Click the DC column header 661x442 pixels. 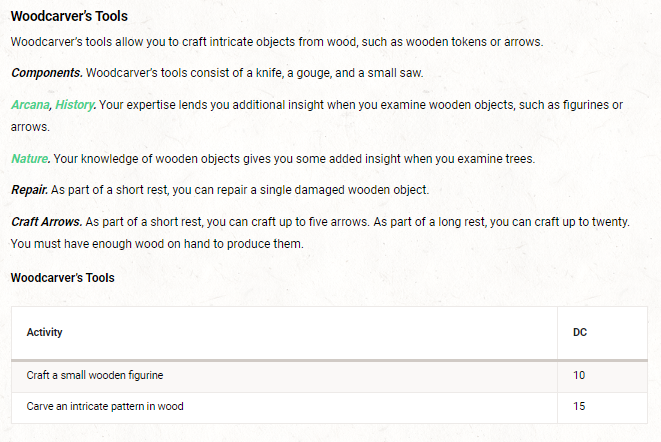point(580,332)
